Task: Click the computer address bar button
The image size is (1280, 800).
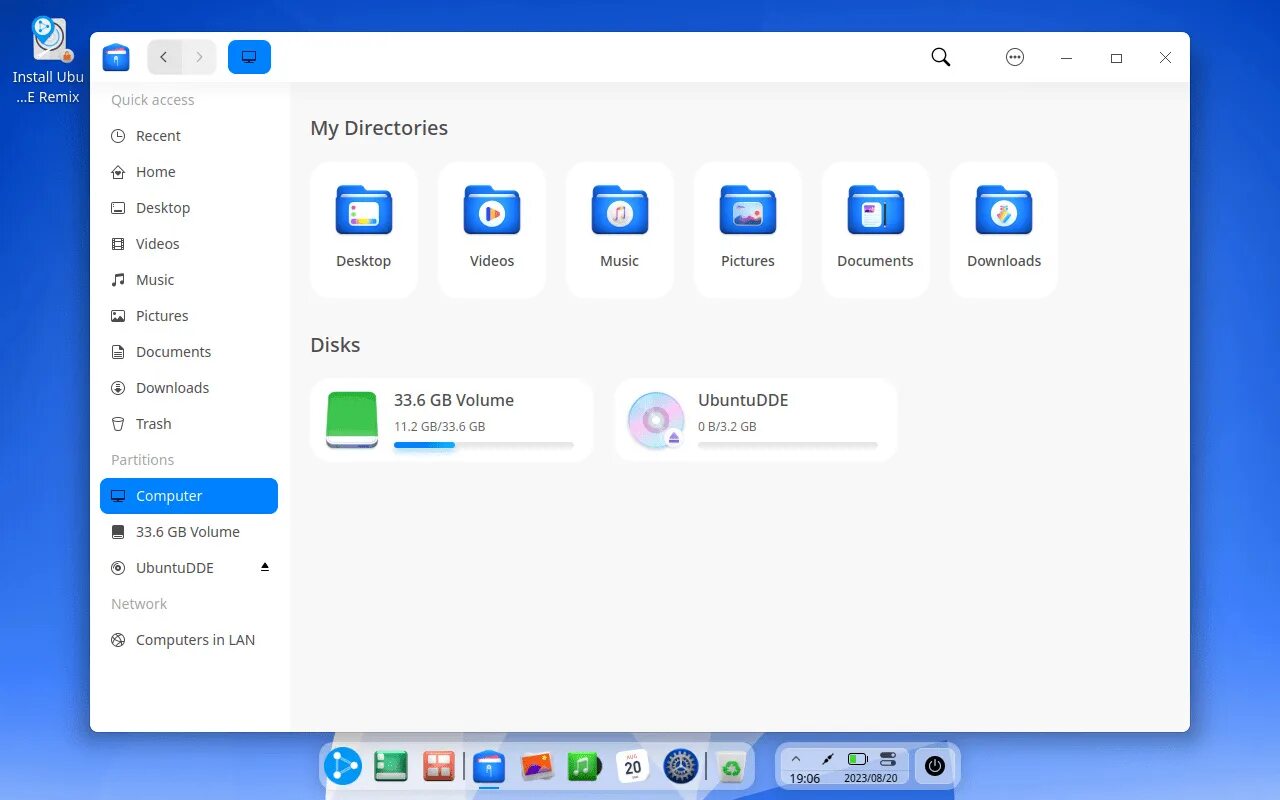Action: click(x=249, y=57)
